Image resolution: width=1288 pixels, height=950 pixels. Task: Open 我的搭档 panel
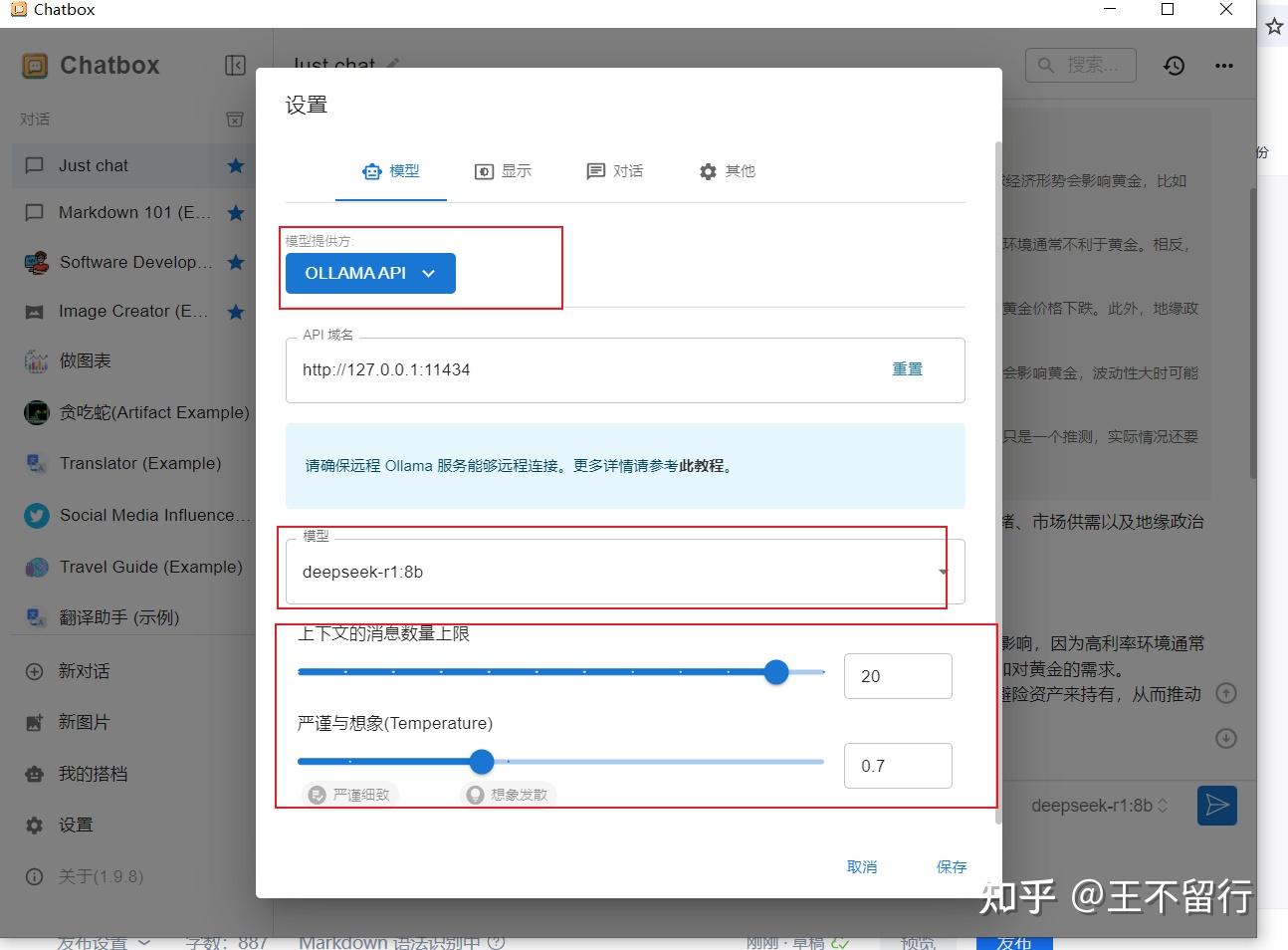point(90,774)
